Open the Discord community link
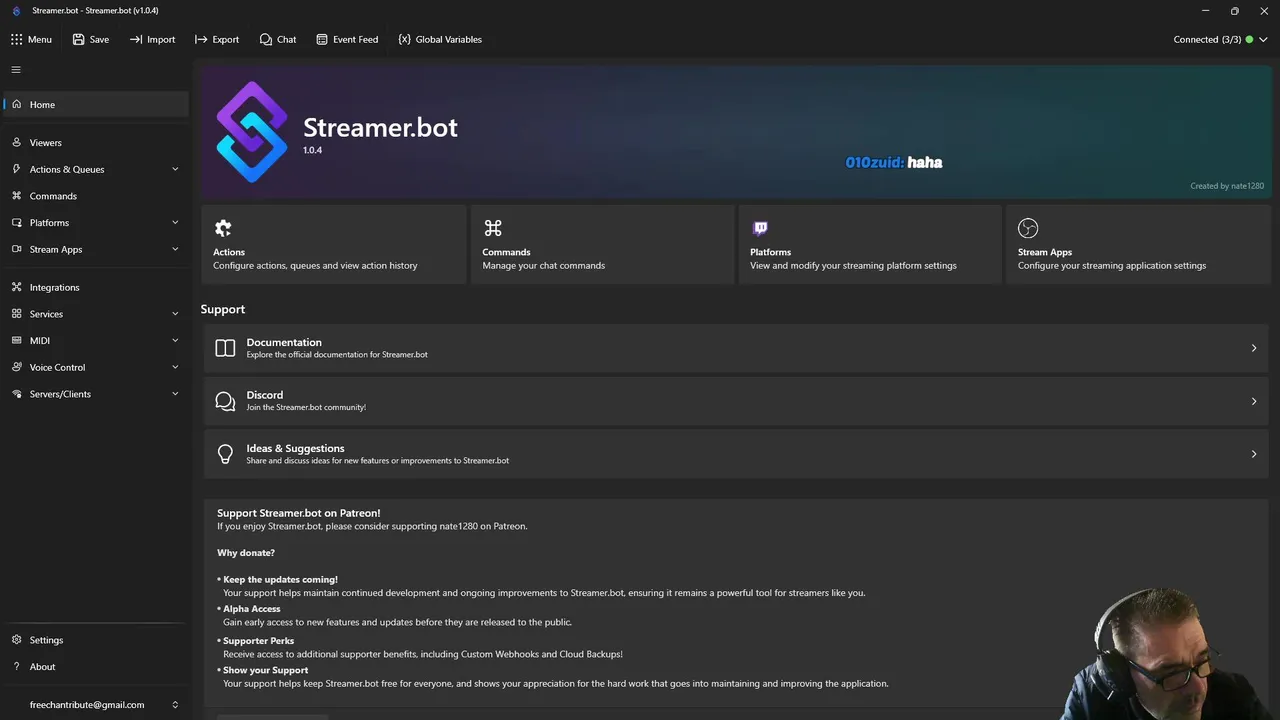This screenshot has width=1280, height=720. click(x=735, y=401)
